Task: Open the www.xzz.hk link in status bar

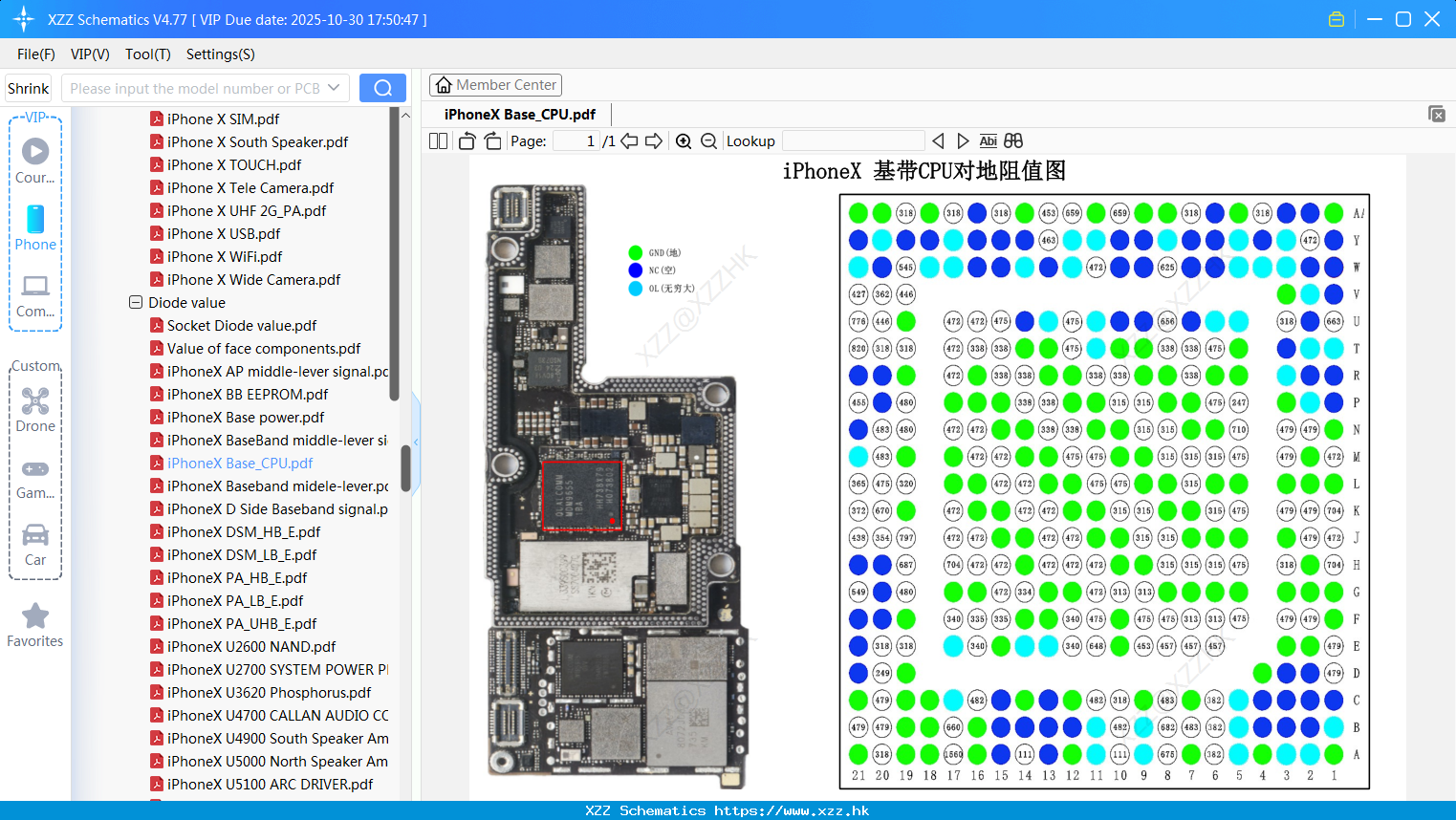Action: coord(792,810)
